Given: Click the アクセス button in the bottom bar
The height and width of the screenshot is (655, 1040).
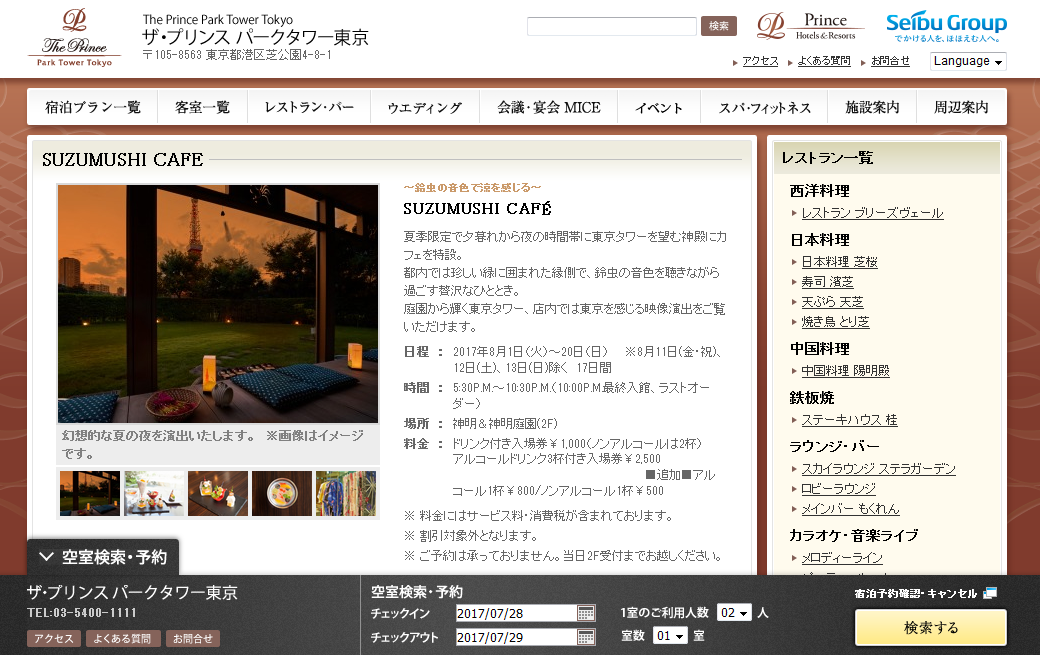Looking at the screenshot, I should point(54,638).
